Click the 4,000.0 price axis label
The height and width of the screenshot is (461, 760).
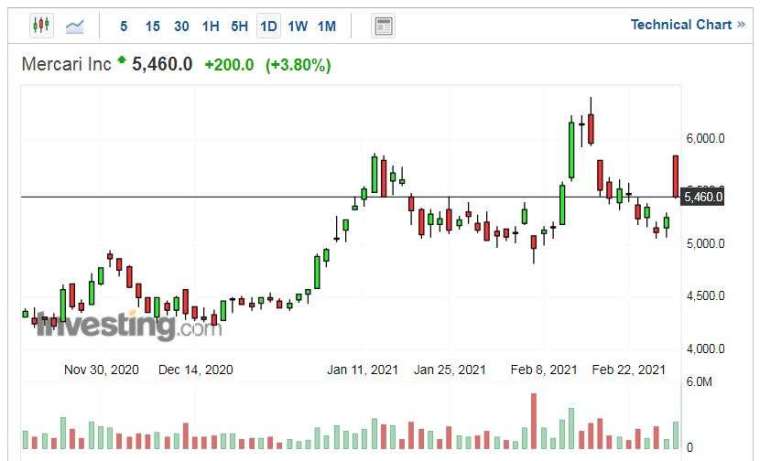[705, 349]
